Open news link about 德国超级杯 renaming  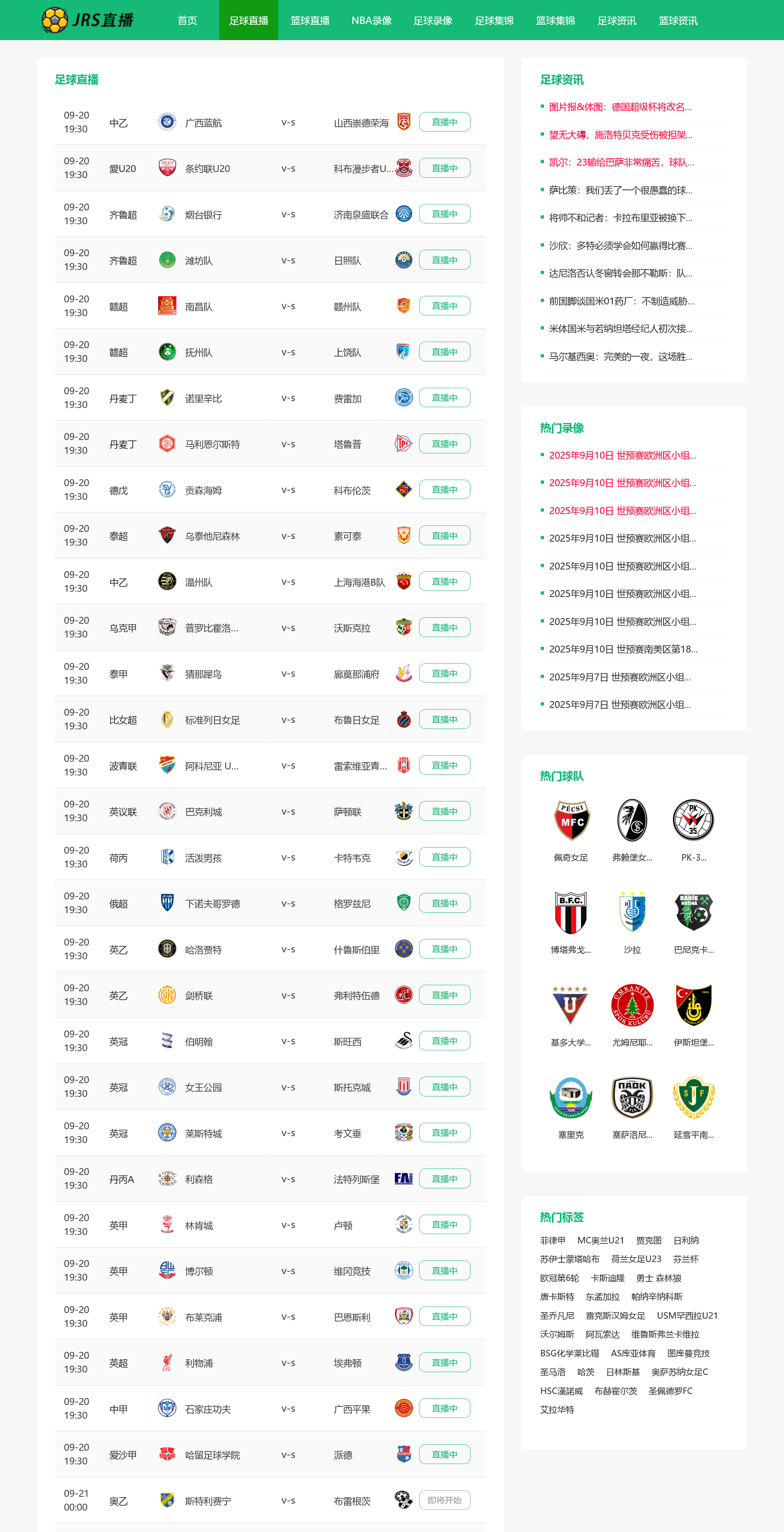pos(619,107)
